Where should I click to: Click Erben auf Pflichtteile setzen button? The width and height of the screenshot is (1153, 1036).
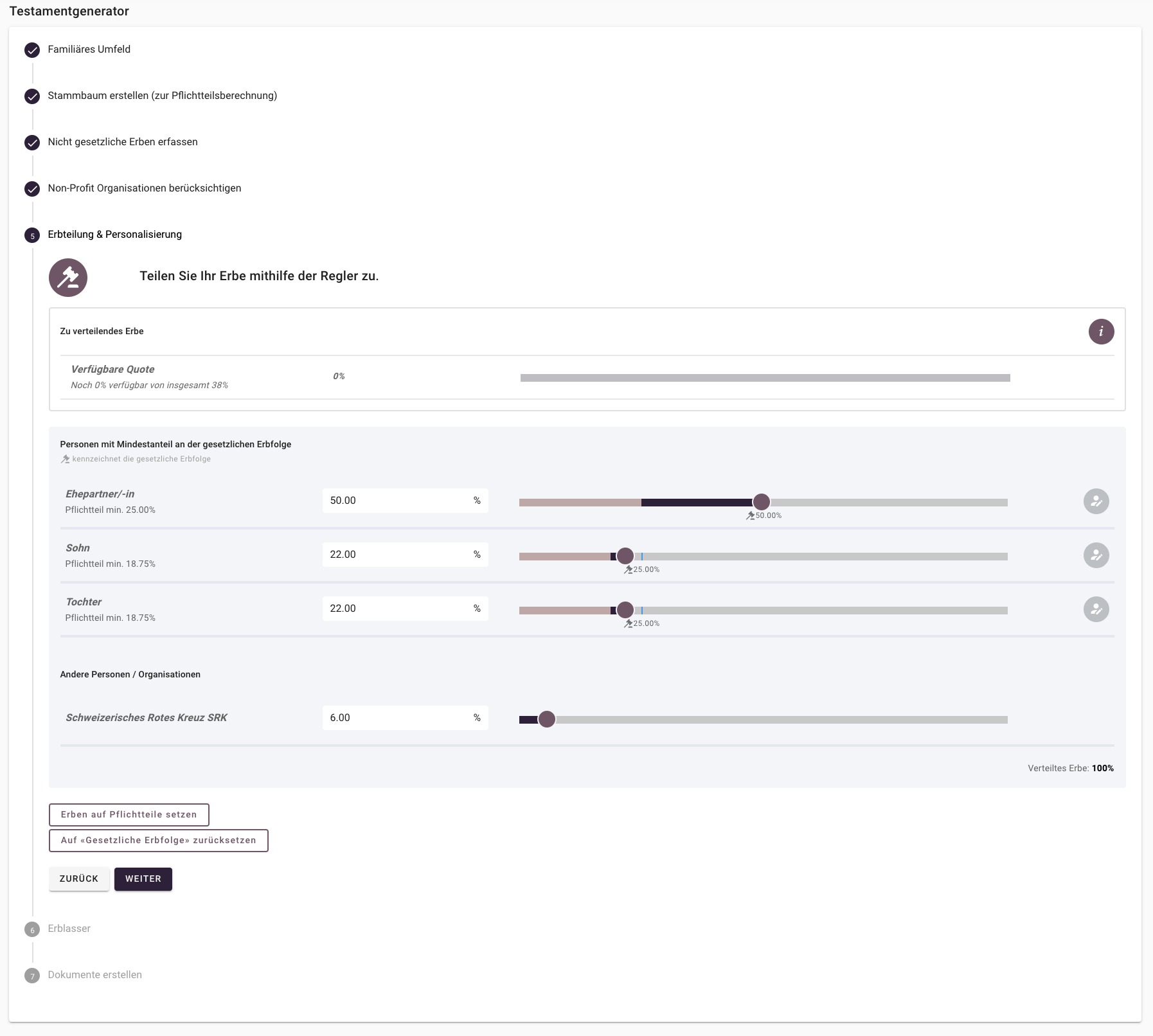point(129,814)
